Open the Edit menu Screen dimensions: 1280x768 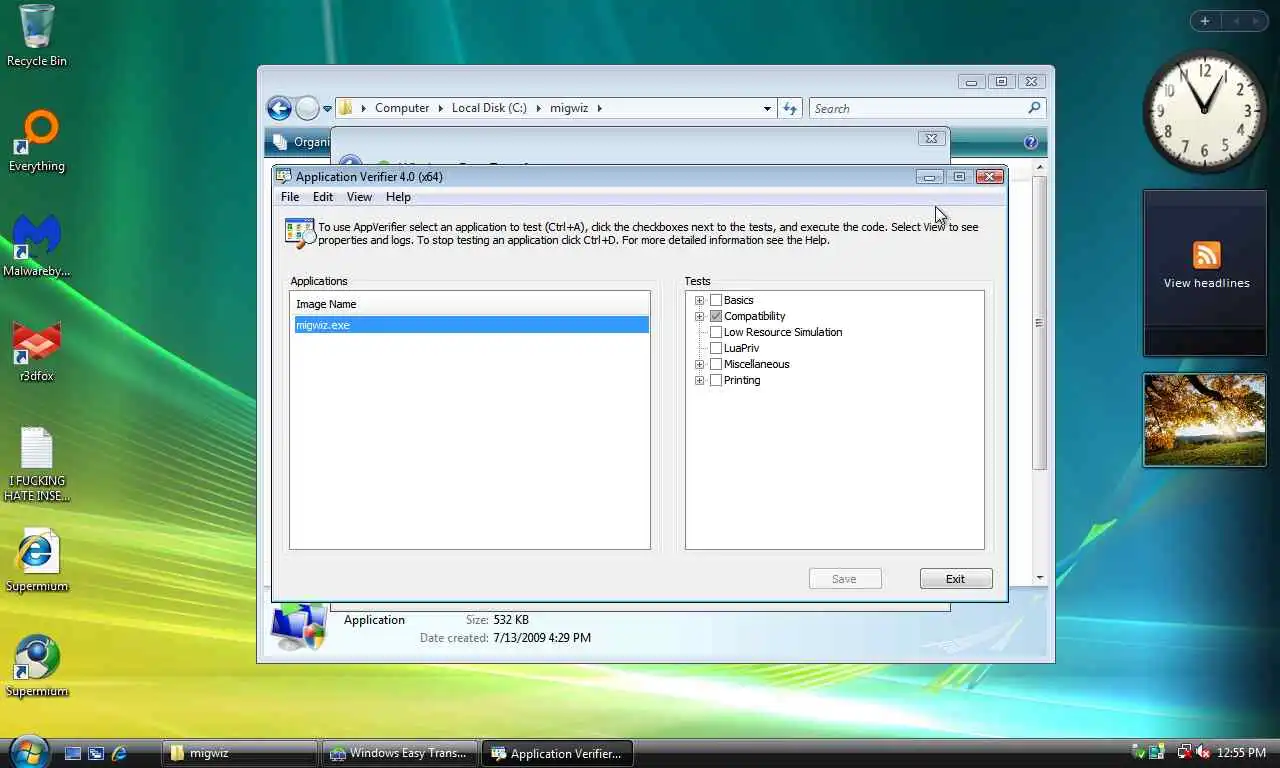coord(323,197)
